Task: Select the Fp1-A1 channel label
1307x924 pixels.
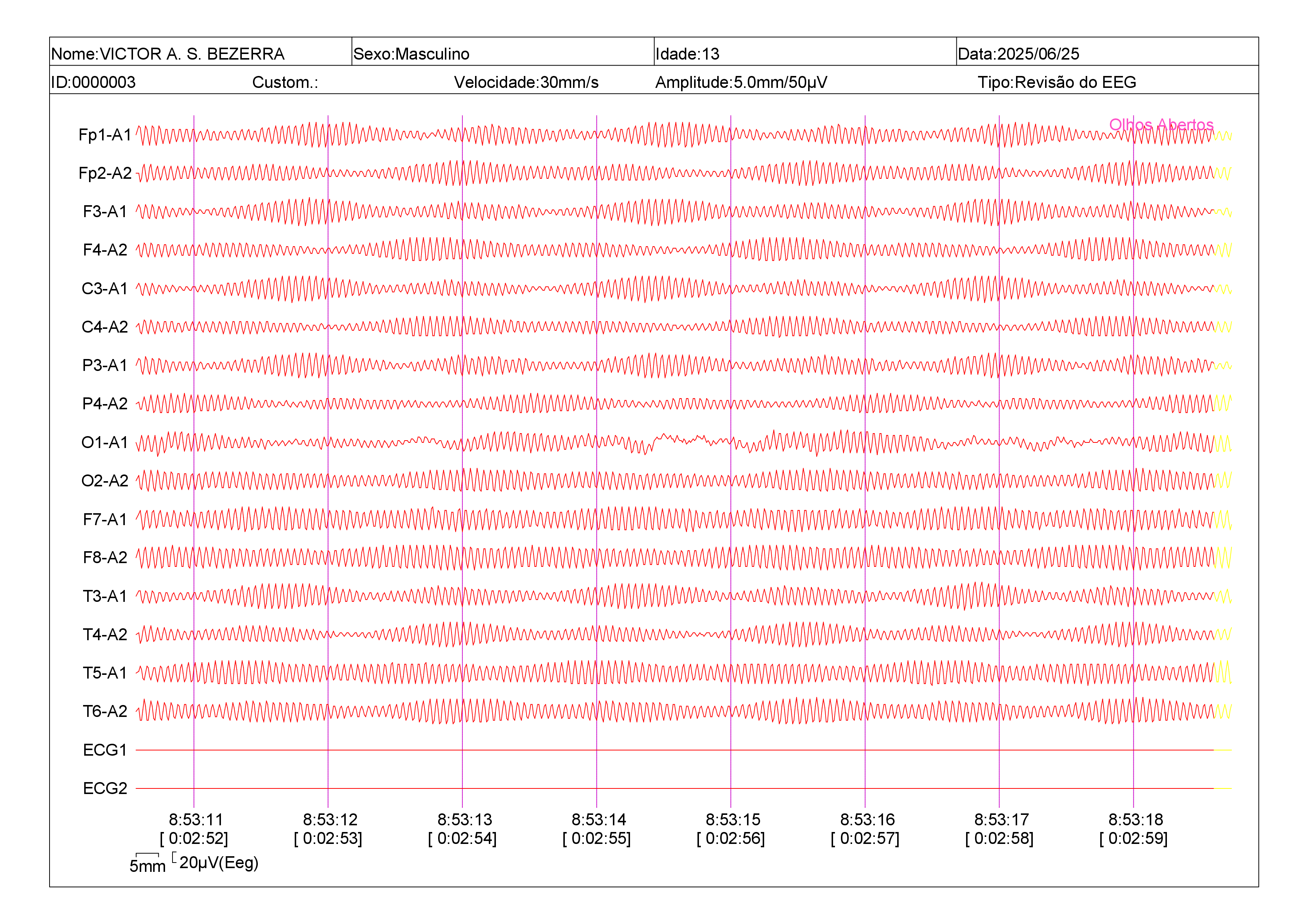Action: point(105,135)
